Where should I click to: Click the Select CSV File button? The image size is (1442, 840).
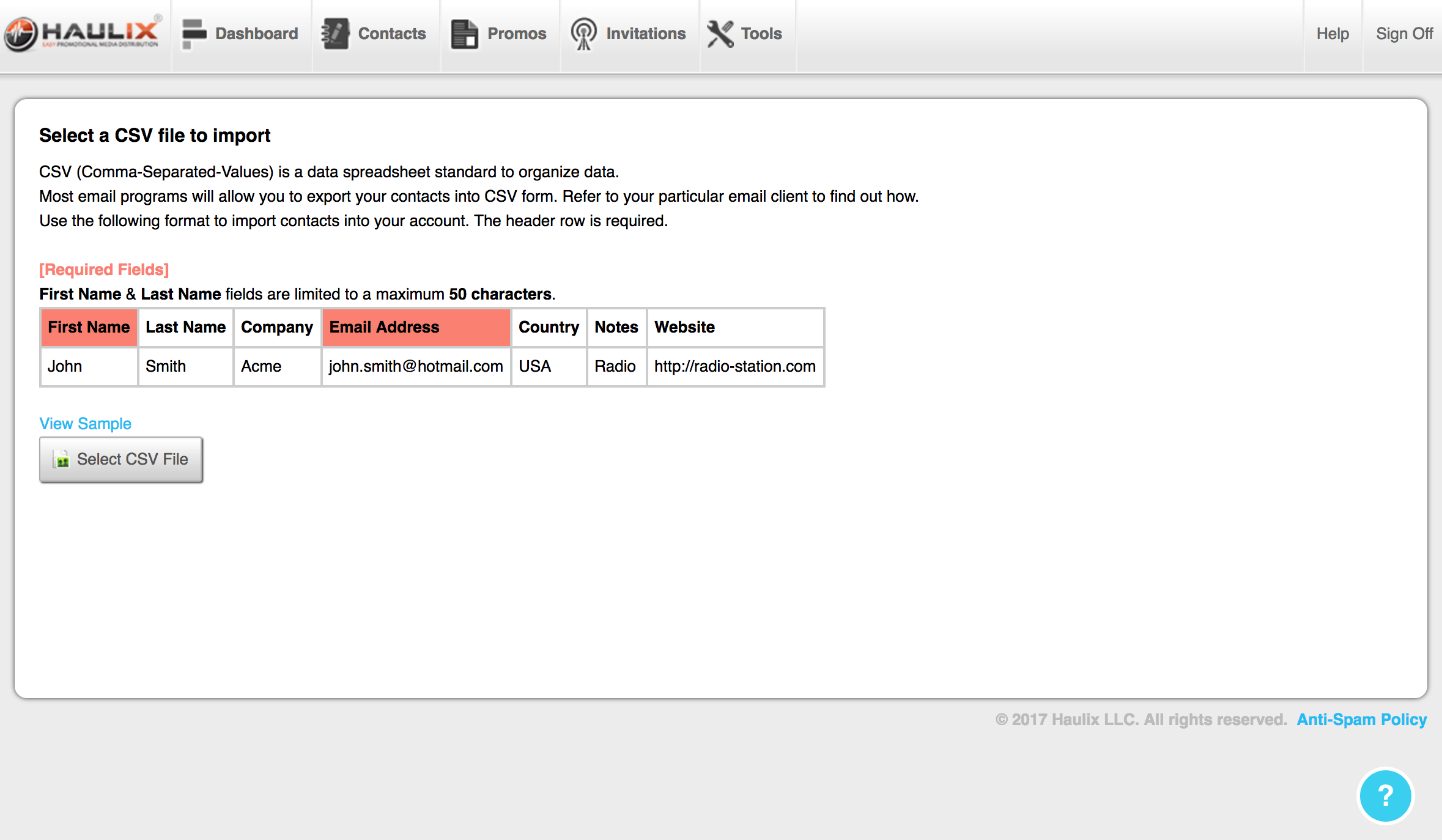tap(121, 459)
